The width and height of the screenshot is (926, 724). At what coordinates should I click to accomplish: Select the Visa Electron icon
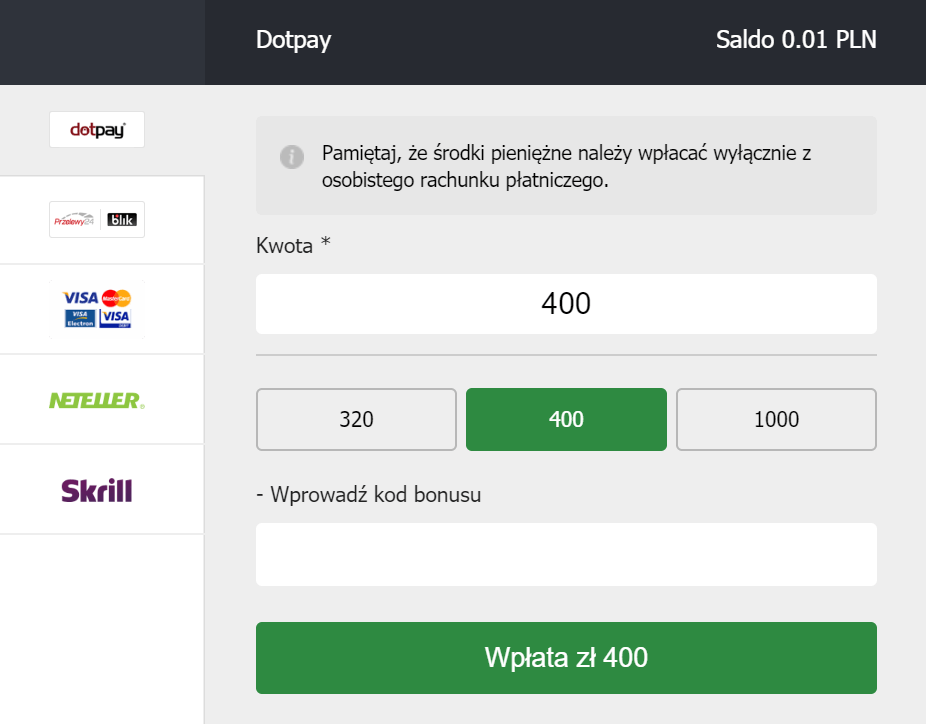(x=81, y=318)
